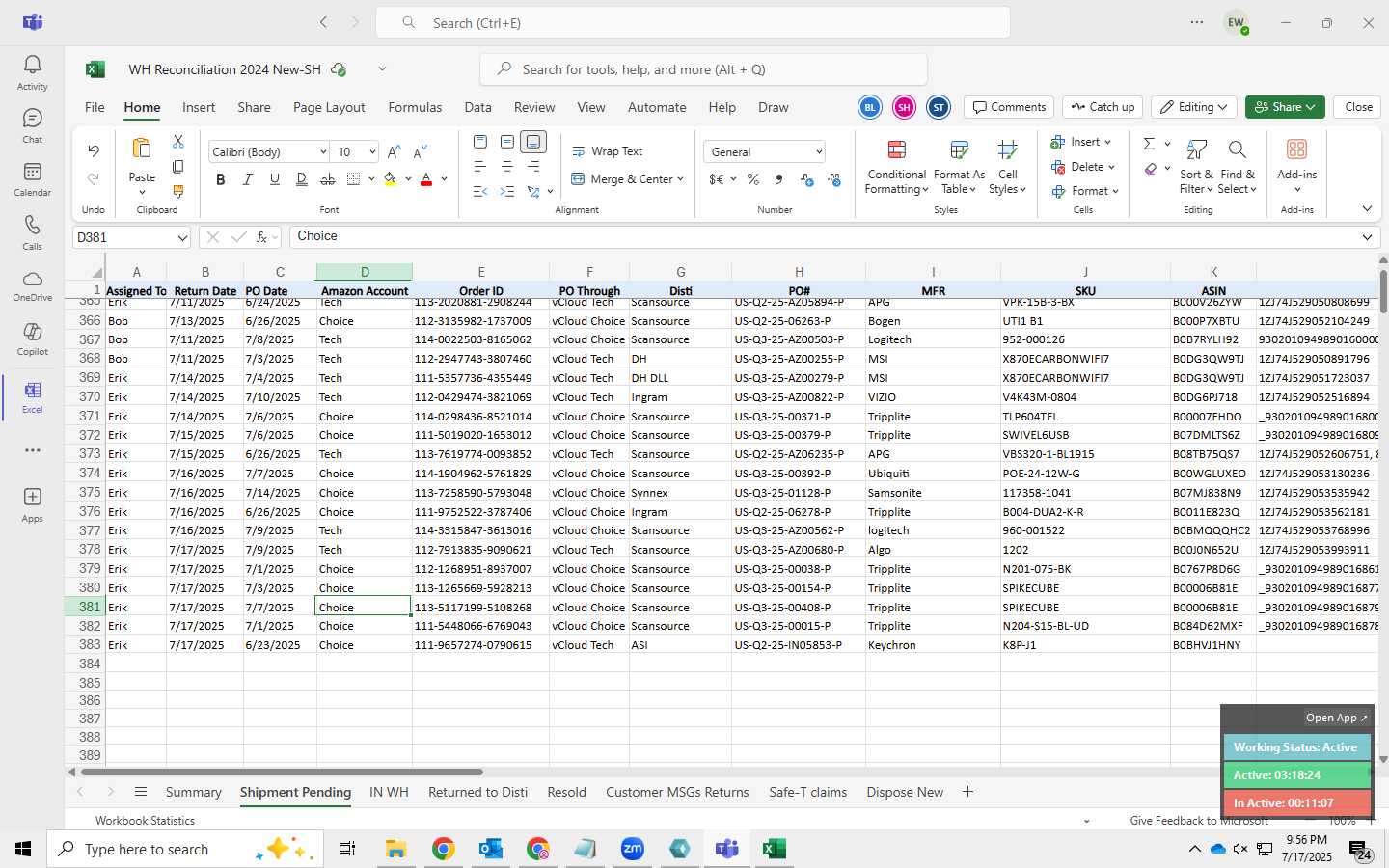Click the Clear eraser icon
The image size is (1389, 868).
point(1151,169)
